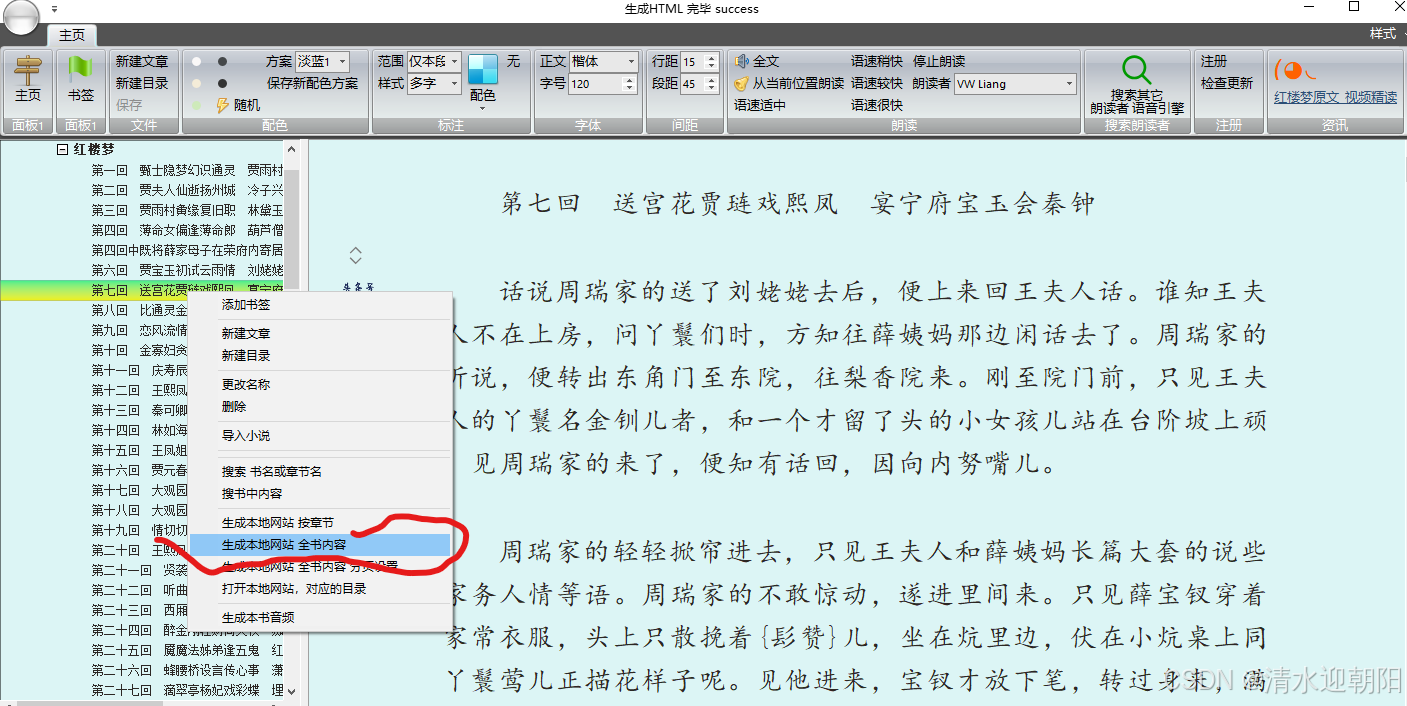This screenshot has height=706, width=1407.
Task: Select the dark gray dot, top row
Action: tap(222, 61)
